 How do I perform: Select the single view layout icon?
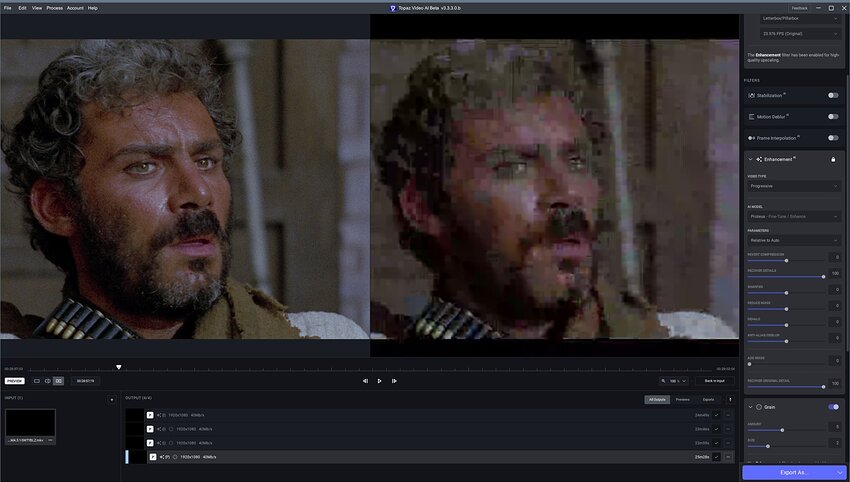(37, 381)
